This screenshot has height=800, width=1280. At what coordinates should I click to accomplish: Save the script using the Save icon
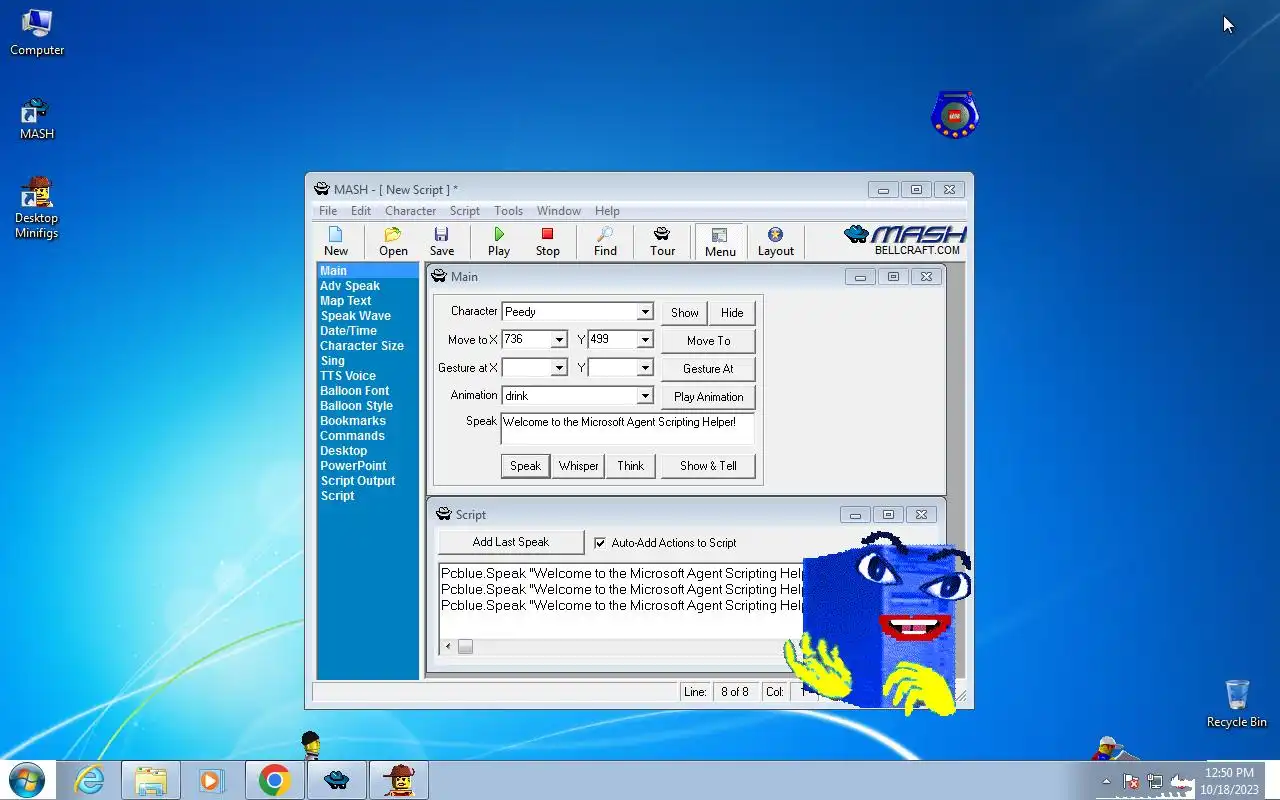coord(441,241)
